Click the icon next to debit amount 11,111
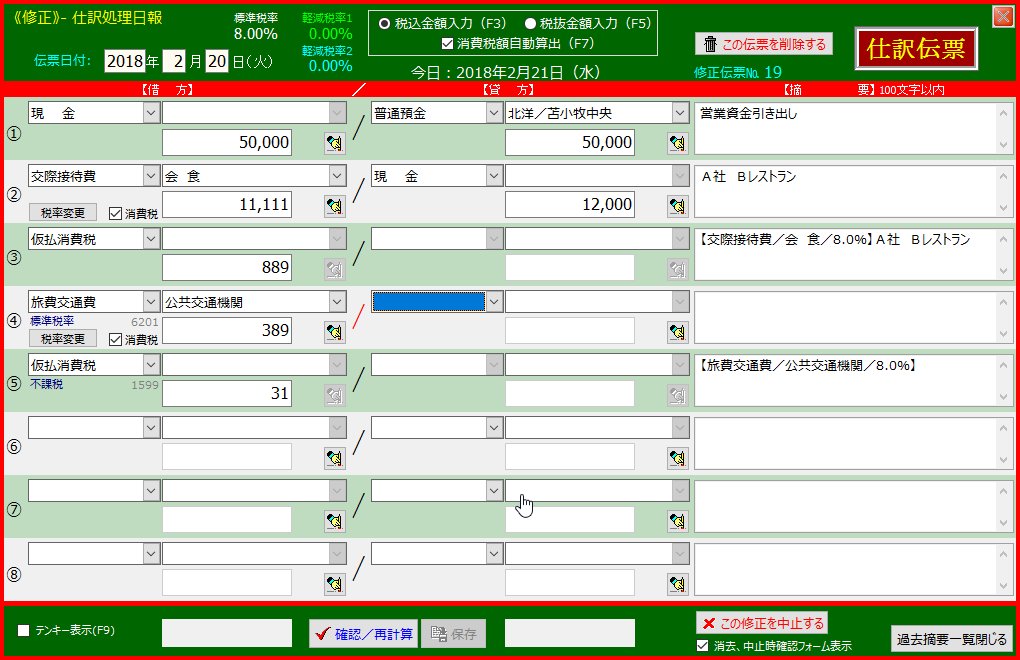This screenshot has width=1020, height=660. coord(333,206)
